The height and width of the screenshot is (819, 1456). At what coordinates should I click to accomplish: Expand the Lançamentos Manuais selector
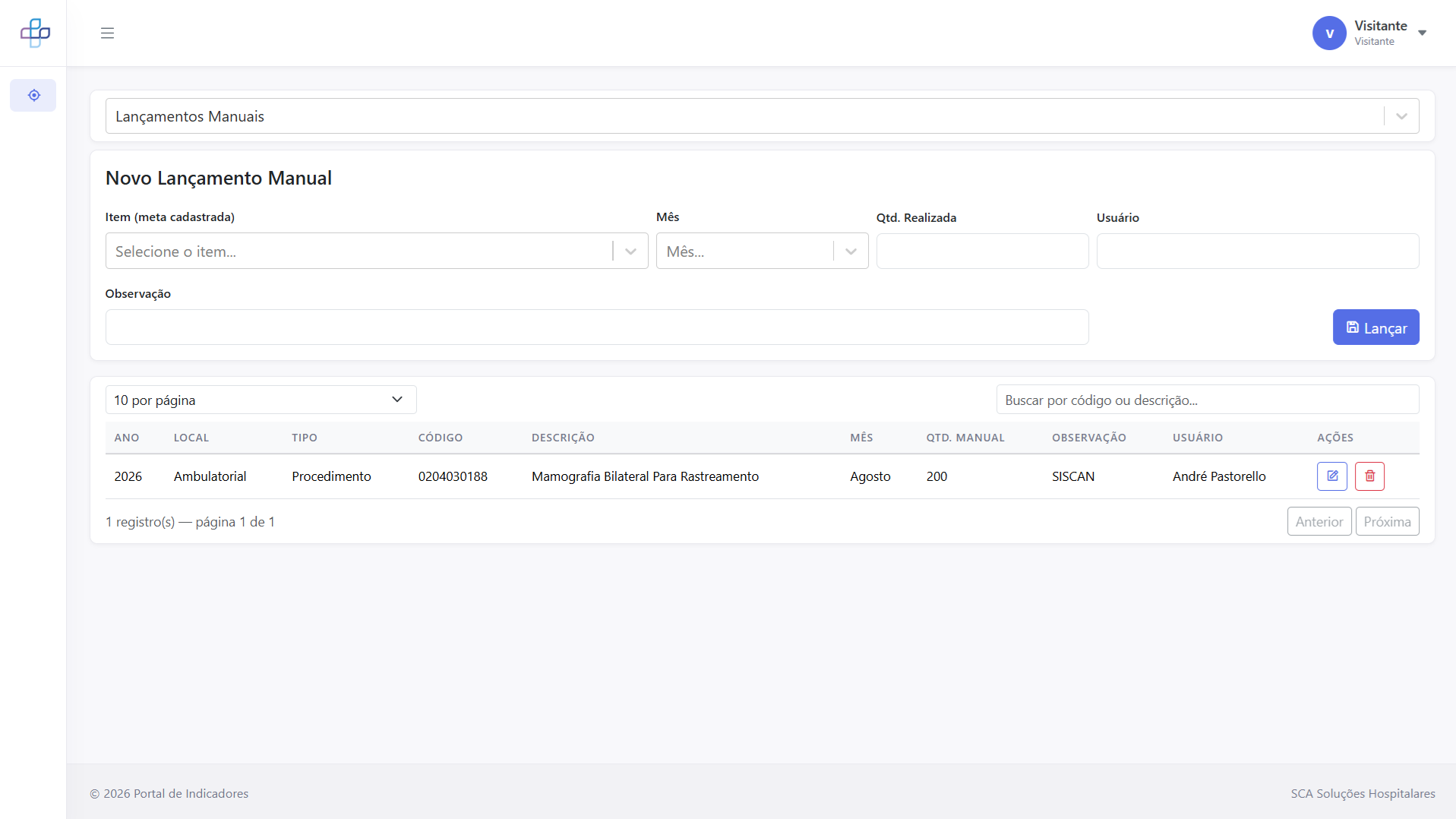pyautogui.click(x=762, y=116)
